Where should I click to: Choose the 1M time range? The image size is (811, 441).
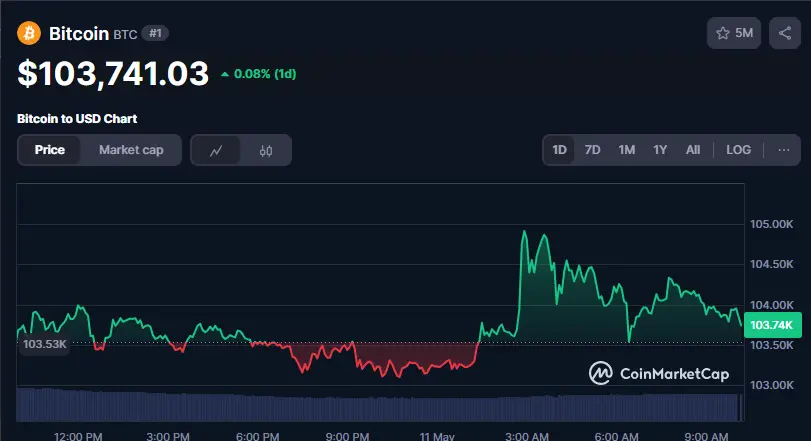pos(626,150)
